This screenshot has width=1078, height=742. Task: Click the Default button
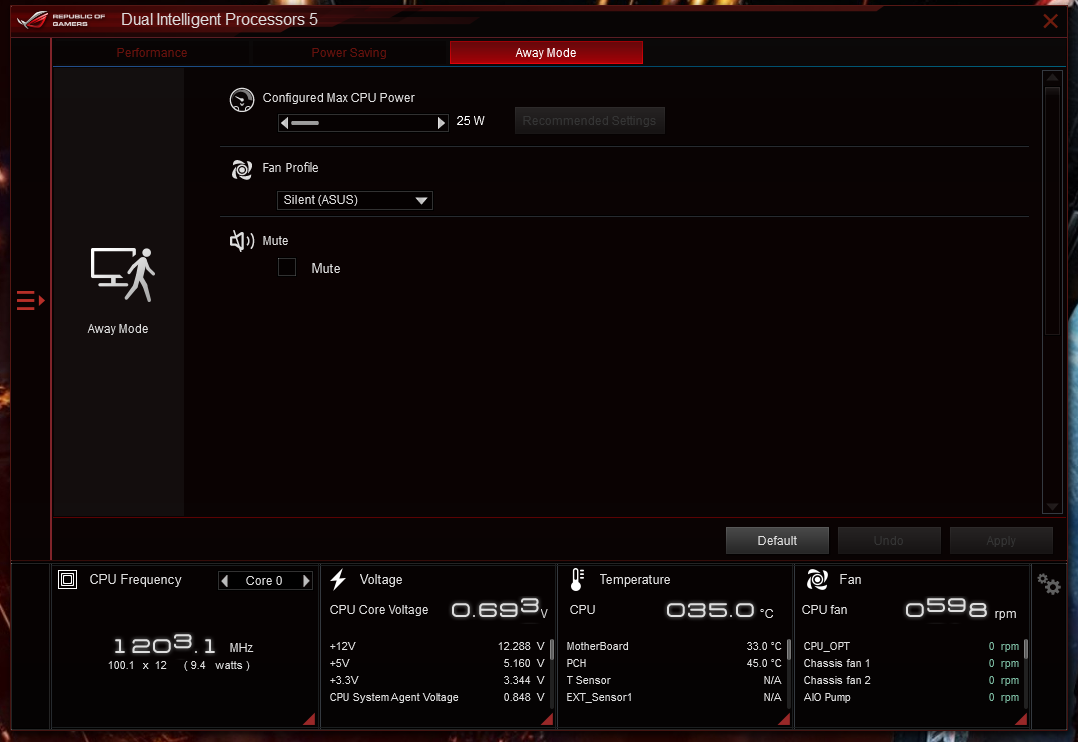(x=777, y=541)
